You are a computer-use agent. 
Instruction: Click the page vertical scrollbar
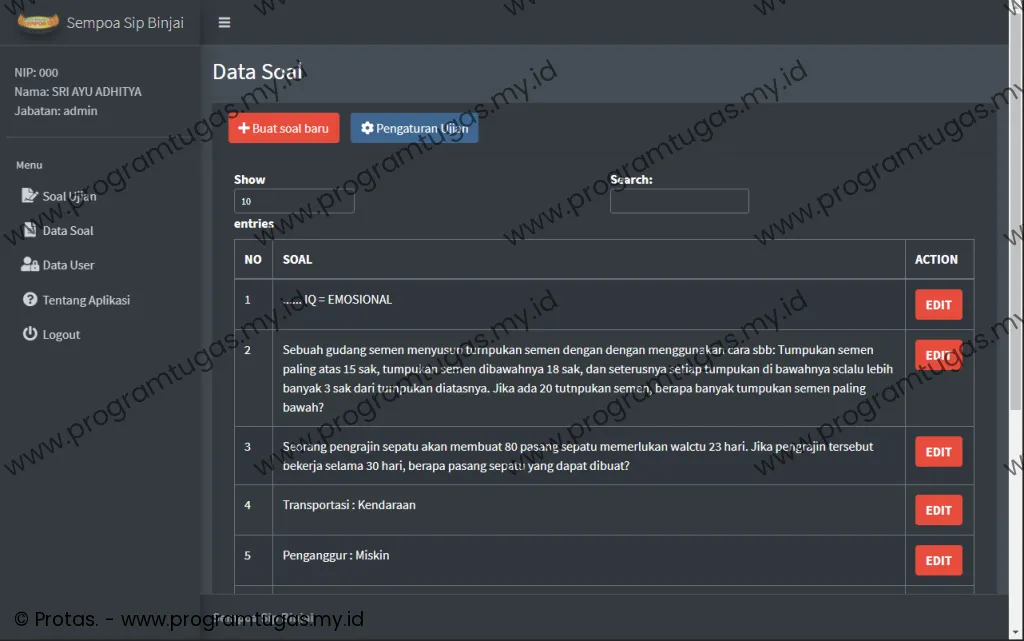1016,250
